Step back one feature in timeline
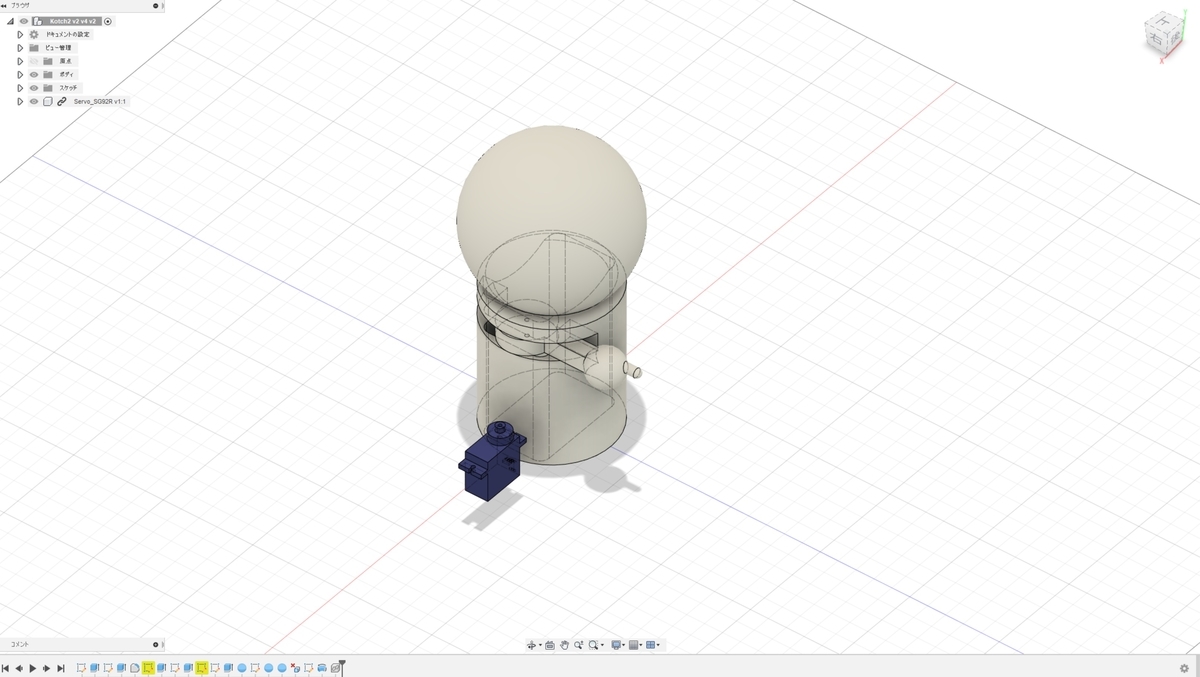 pos(19,668)
